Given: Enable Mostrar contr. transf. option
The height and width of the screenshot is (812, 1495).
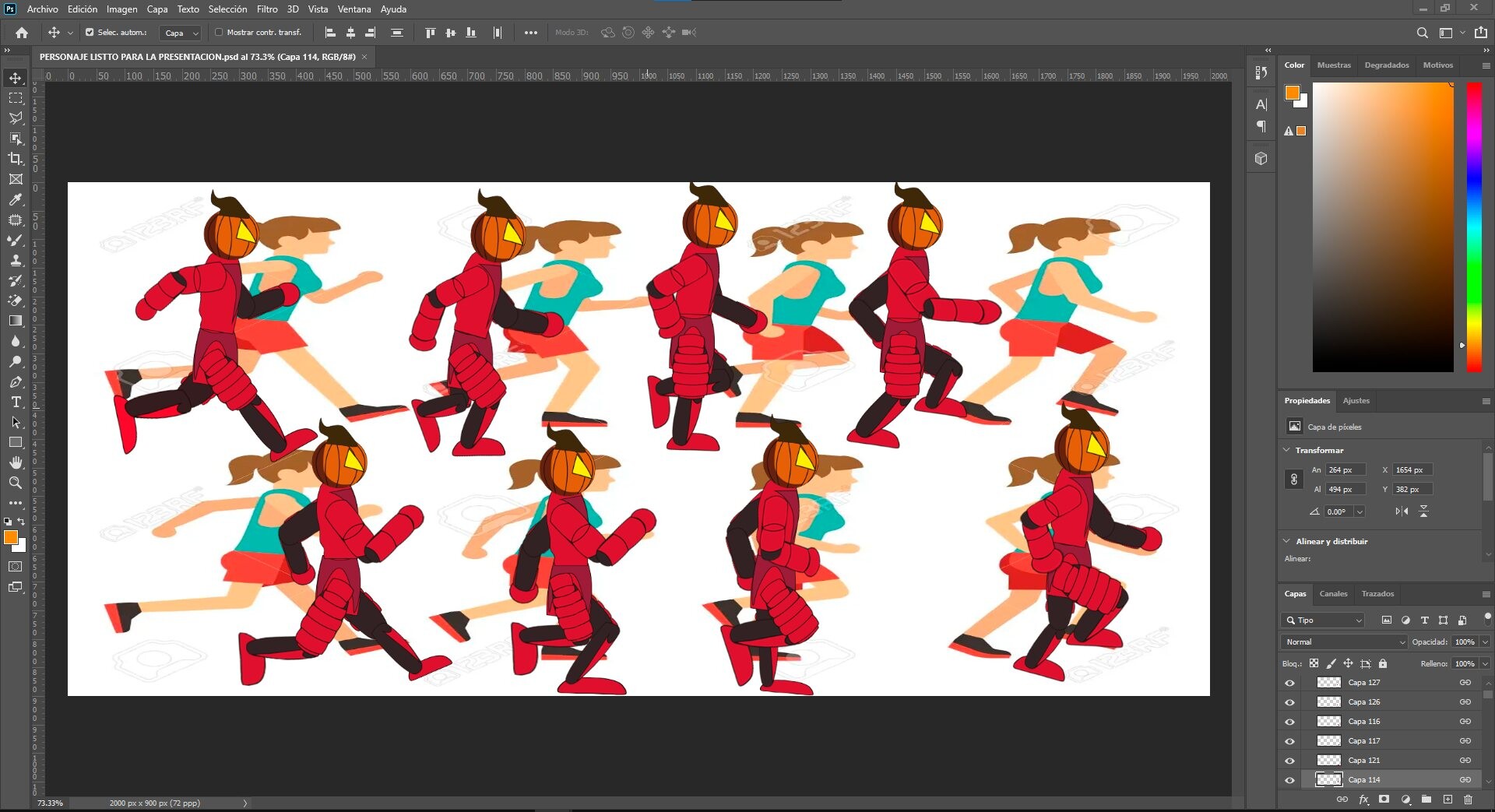Looking at the screenshot, I should [x=219, y=33].
